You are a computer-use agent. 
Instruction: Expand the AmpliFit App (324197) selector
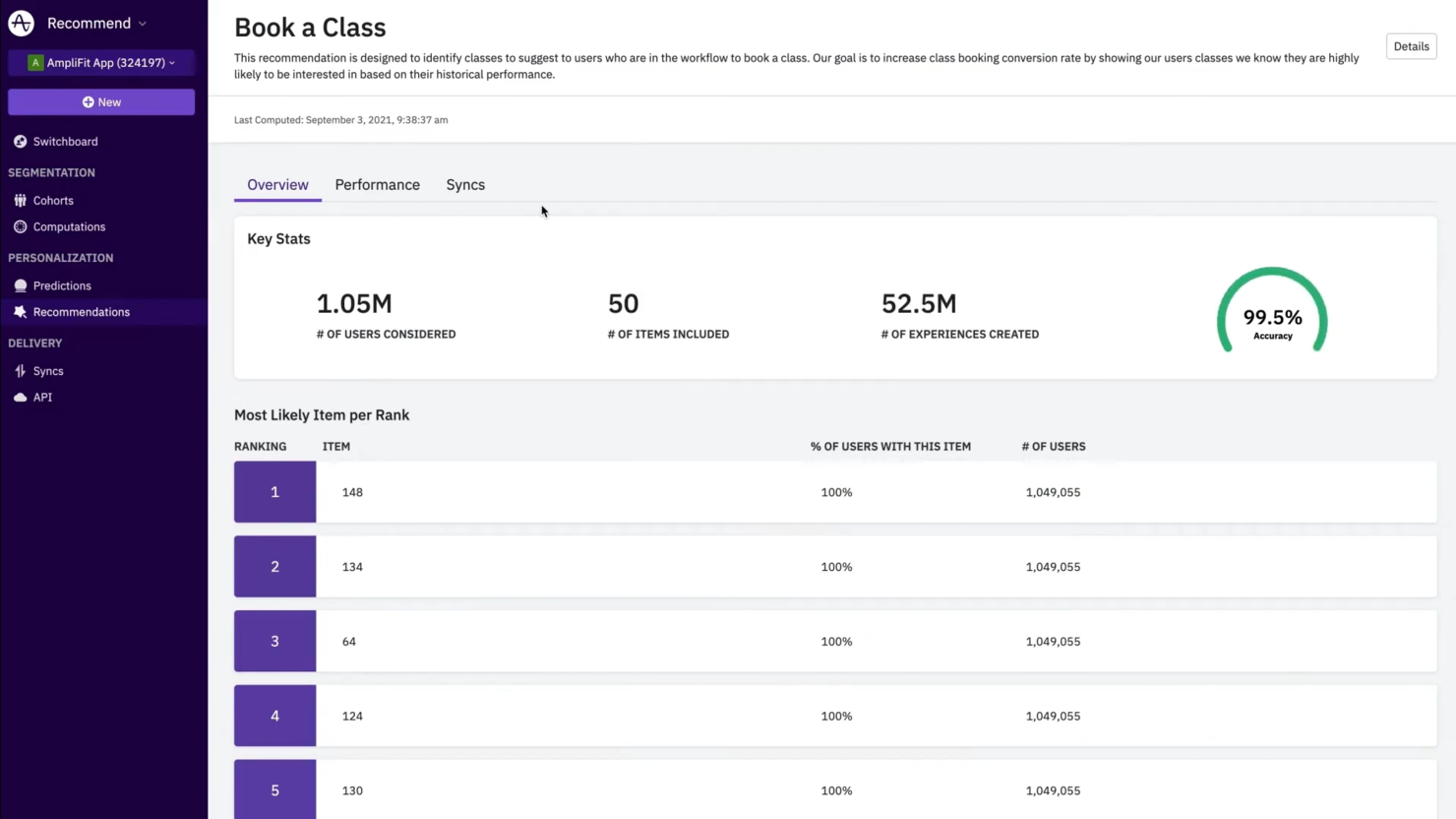click(x=101, y=62)
